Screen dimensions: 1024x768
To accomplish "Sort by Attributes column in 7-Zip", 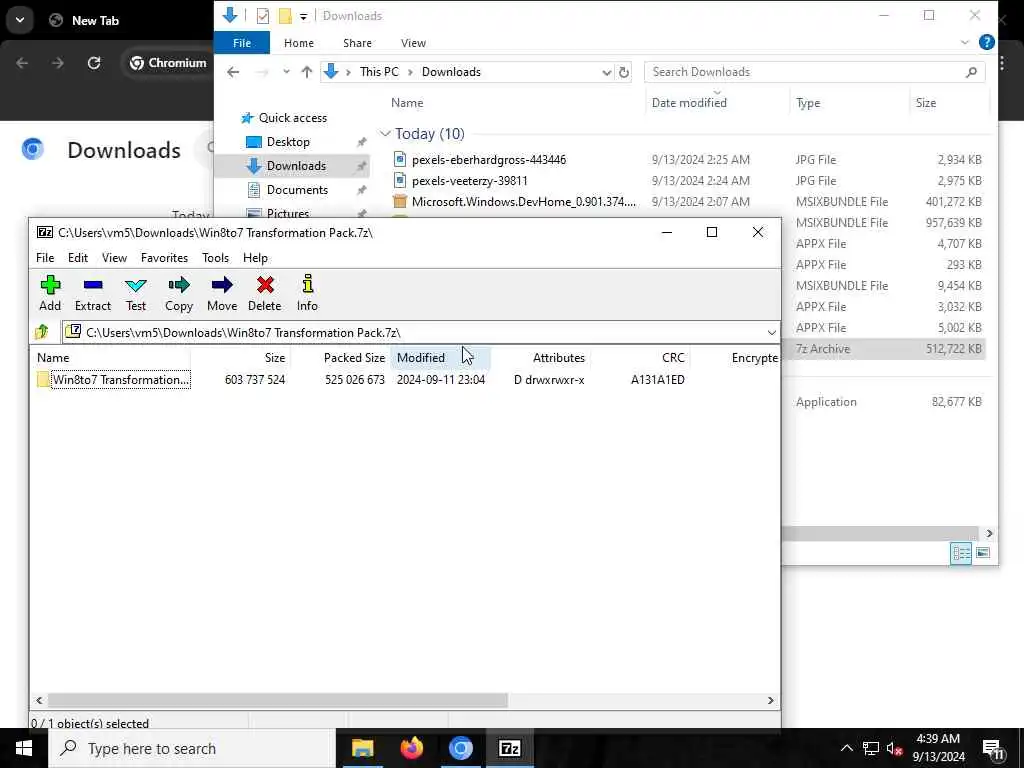I will point(540,358).
